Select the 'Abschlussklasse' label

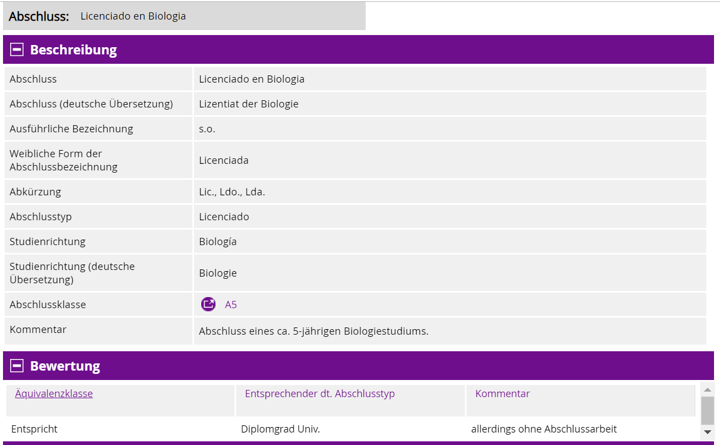(x=47, y=304)
